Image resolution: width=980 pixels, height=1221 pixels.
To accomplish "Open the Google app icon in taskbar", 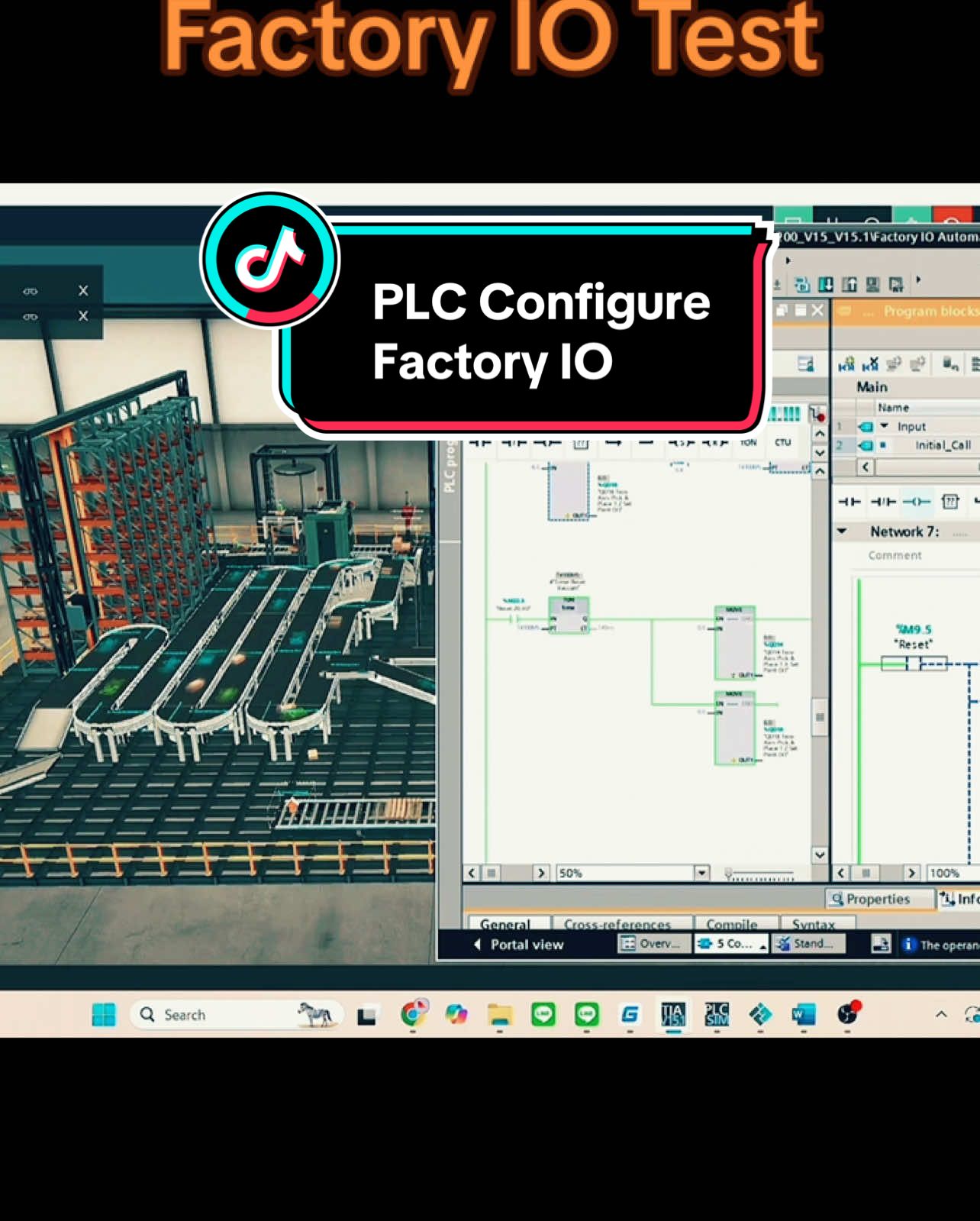I will tap(630, 1014).
